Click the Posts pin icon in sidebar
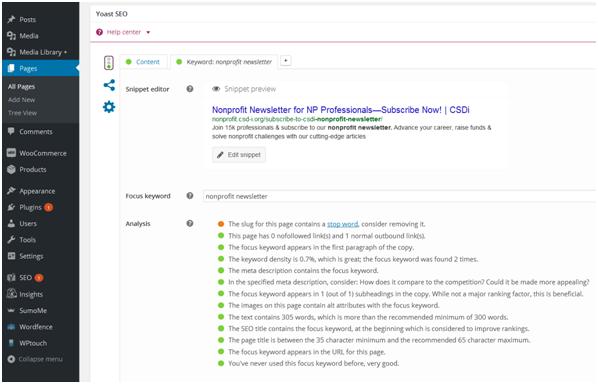This screenshot has width=598, height=384. pyautogui.click(x=11, y=19)
